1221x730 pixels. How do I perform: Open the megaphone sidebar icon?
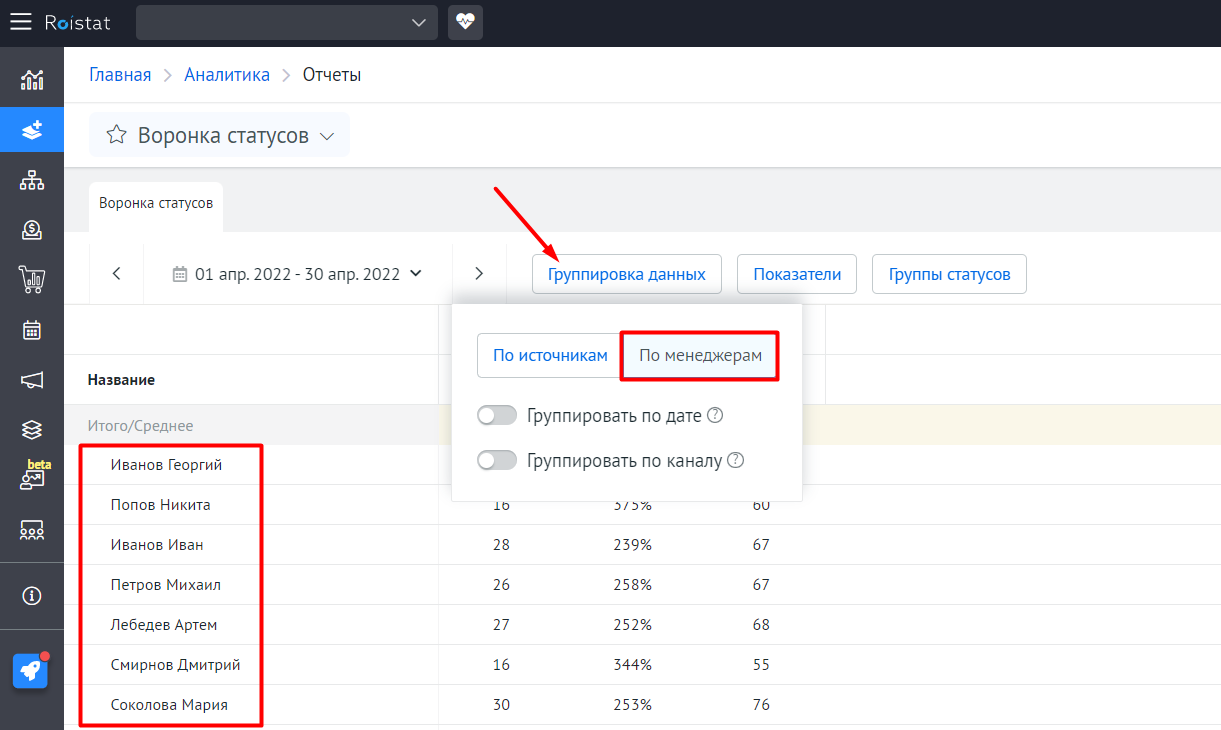(x=32, y=380)
